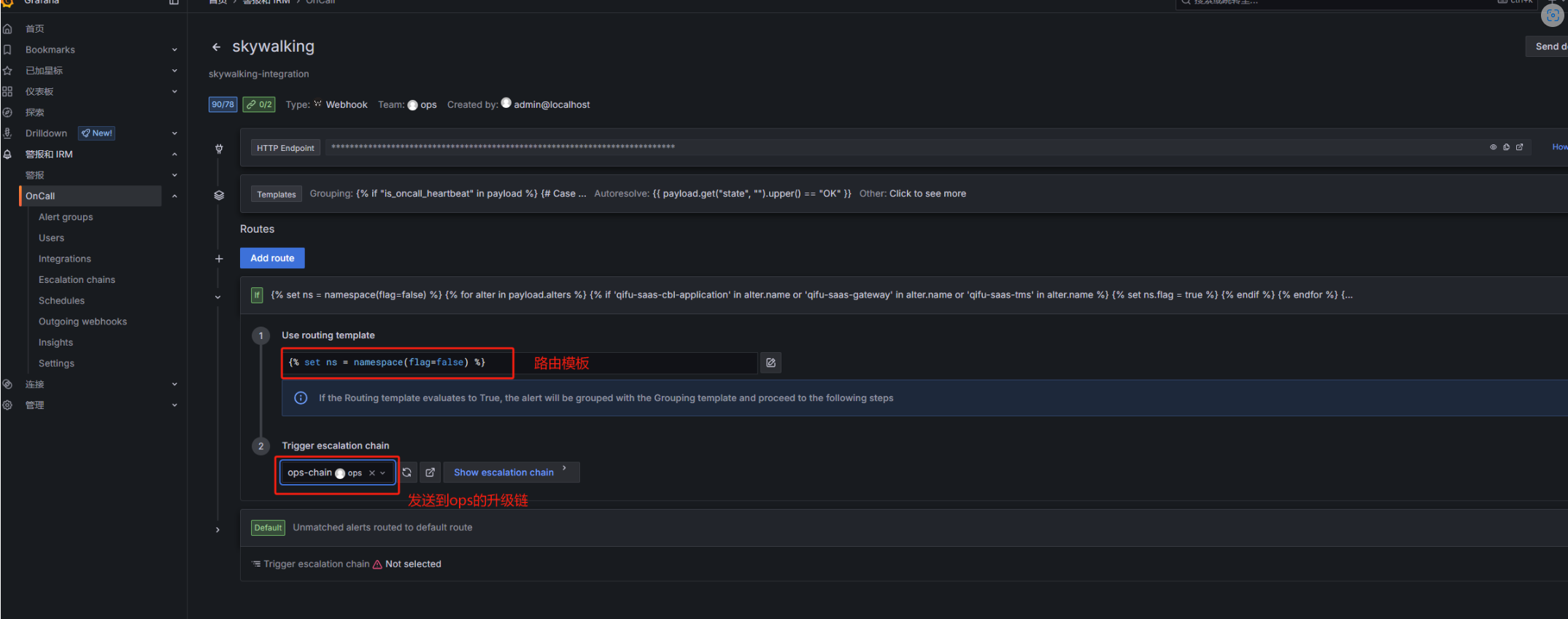Click Show escalation chain button
The image size is (1568, 619).
511,472
